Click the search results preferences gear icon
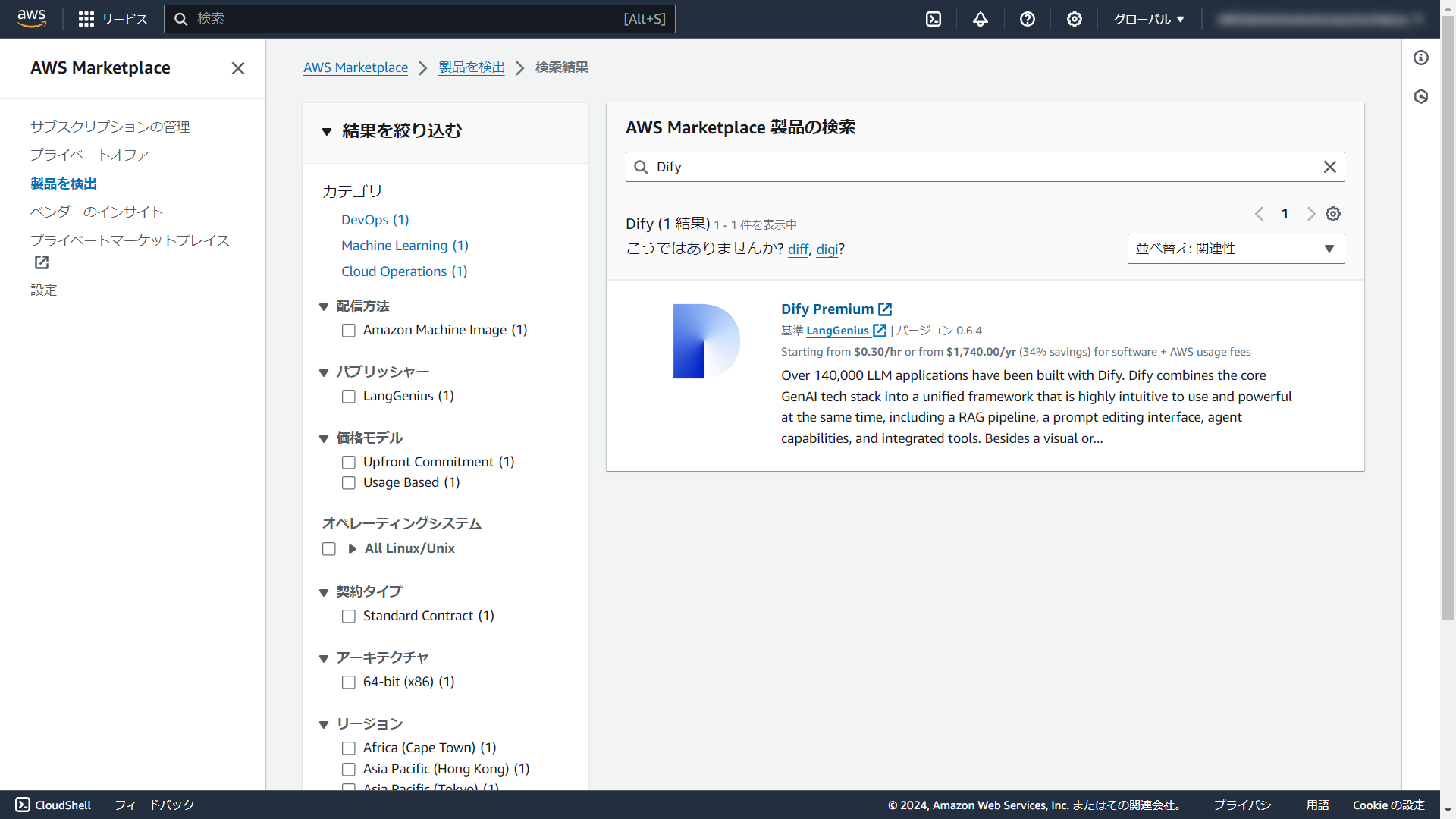Viewport: 1456px width, 819px height. [x=1333, y=214]
